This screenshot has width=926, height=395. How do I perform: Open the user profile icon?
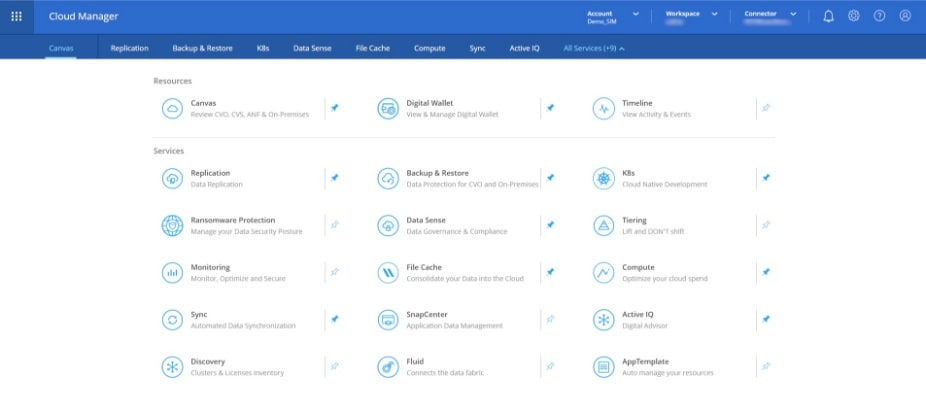point(905,16)
